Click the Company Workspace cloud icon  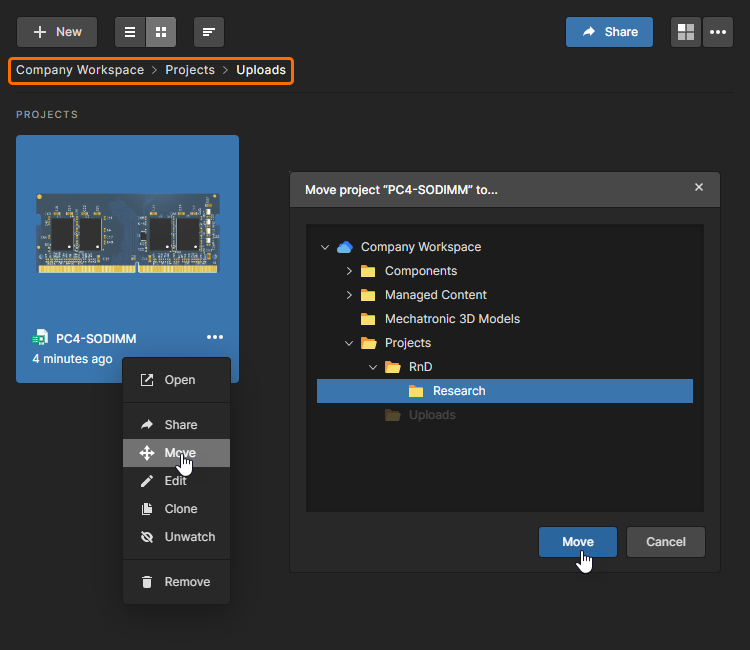coord(345,247)
